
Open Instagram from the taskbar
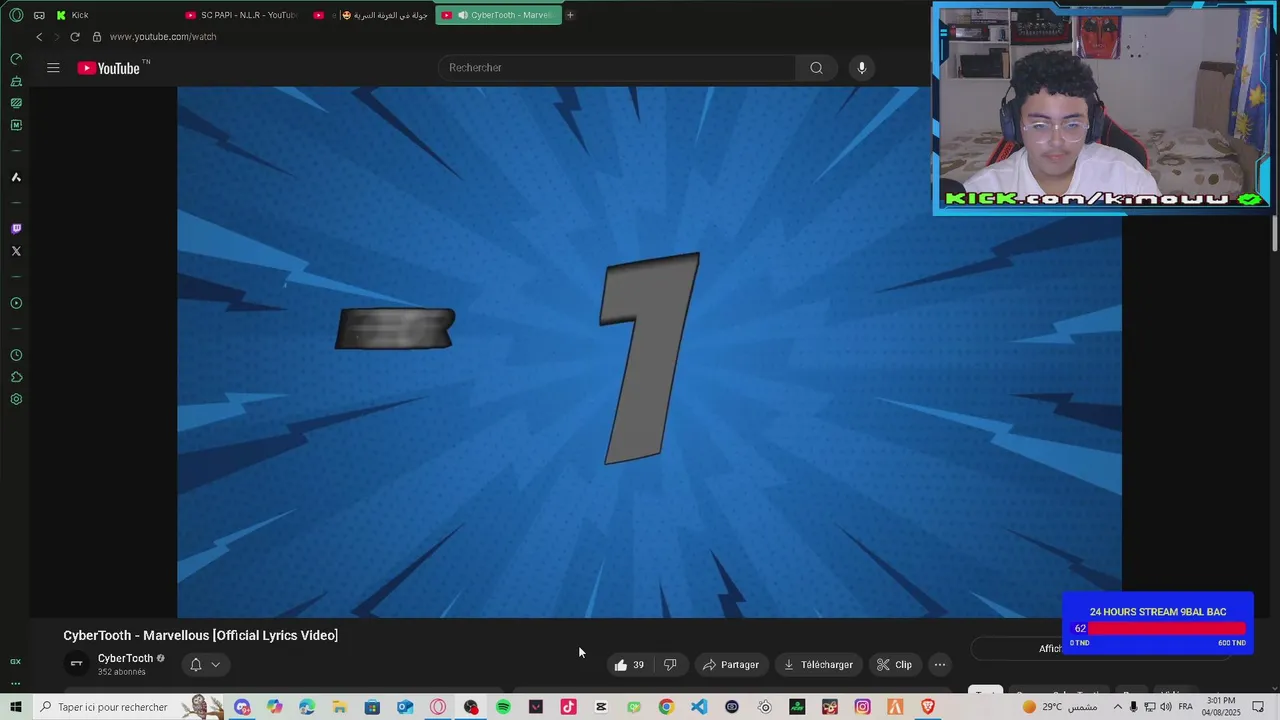862,707
